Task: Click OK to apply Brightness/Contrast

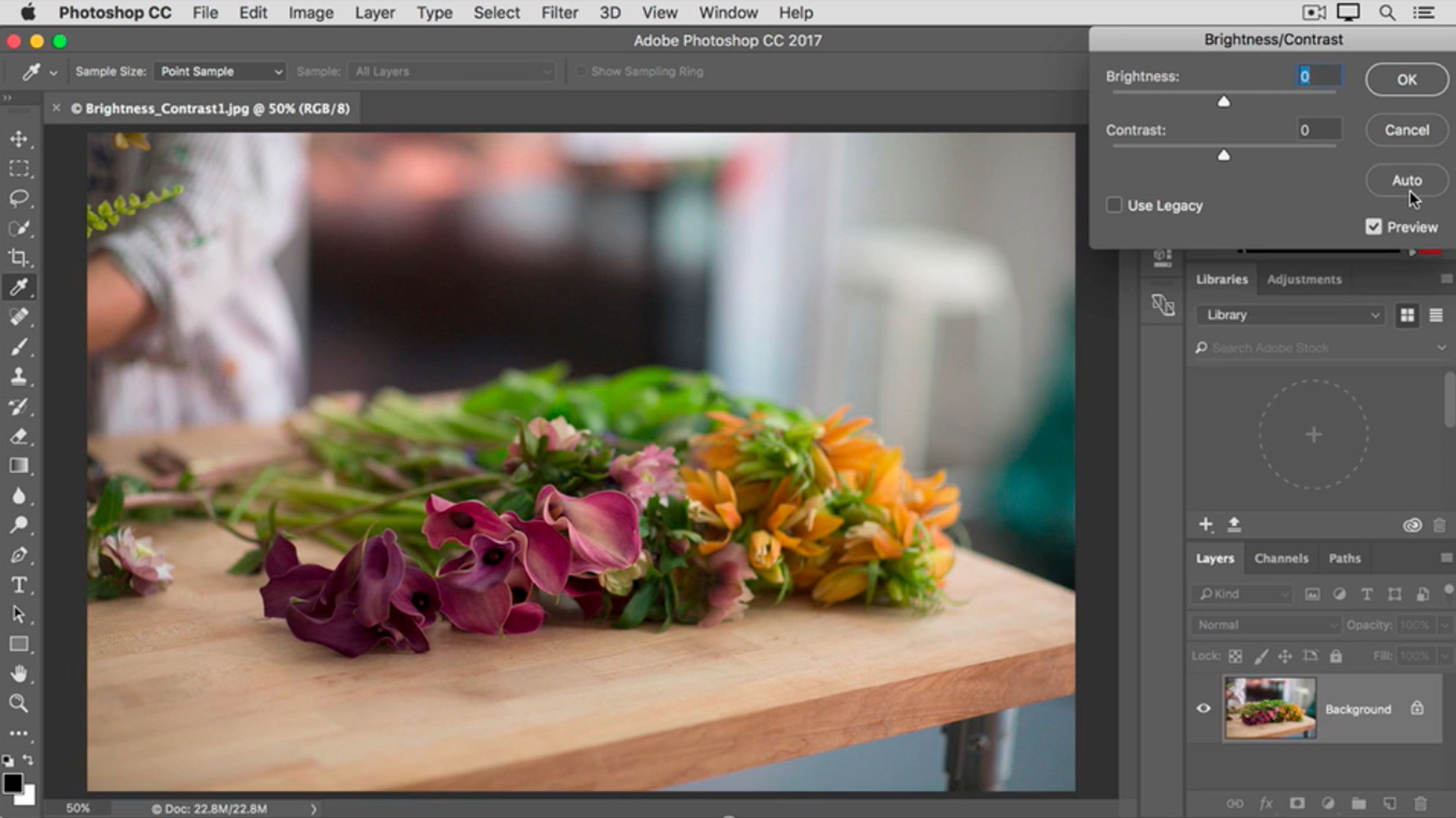Action: click(x=1407, y=79)
